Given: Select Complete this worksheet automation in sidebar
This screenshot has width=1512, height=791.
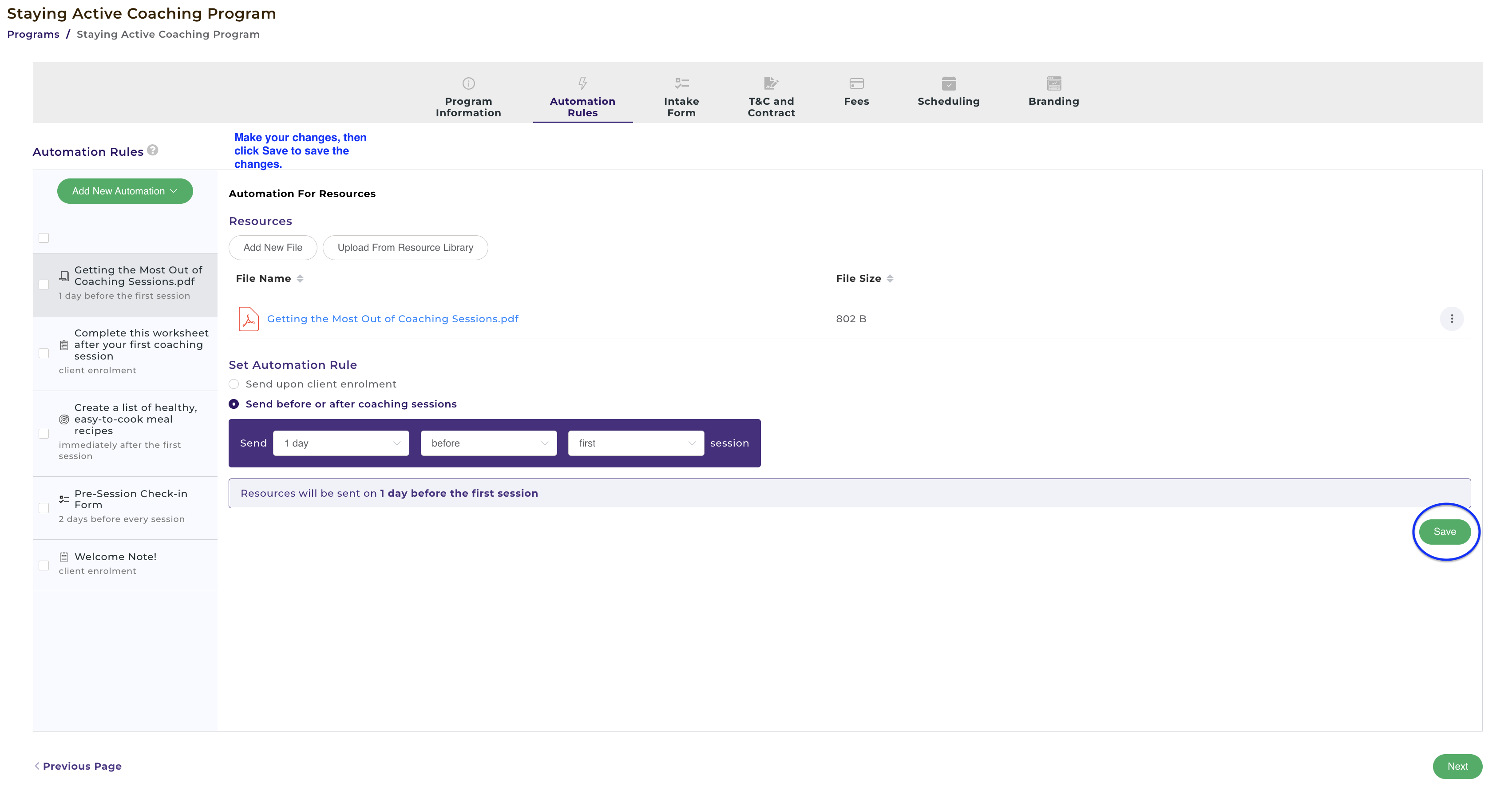Looking at the screenshot, I should click(x=125, y=353).
